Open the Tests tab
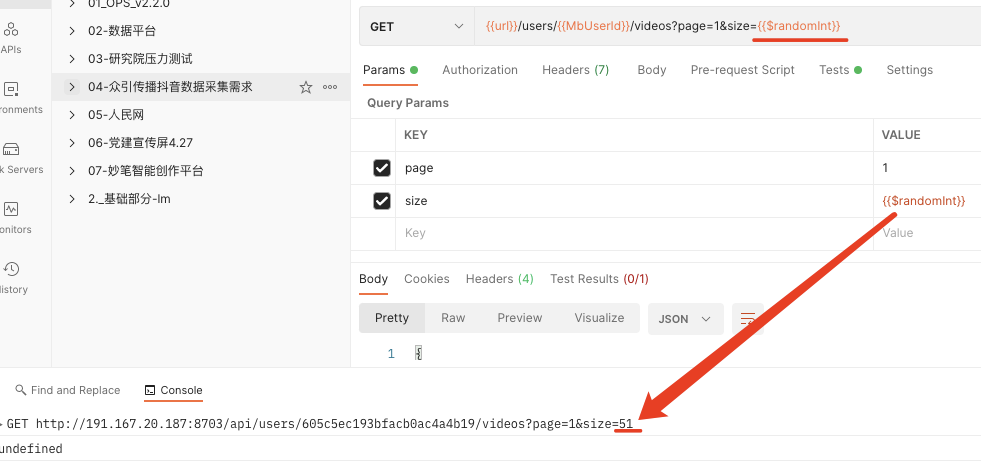981x467 pixels. point(840,70)
